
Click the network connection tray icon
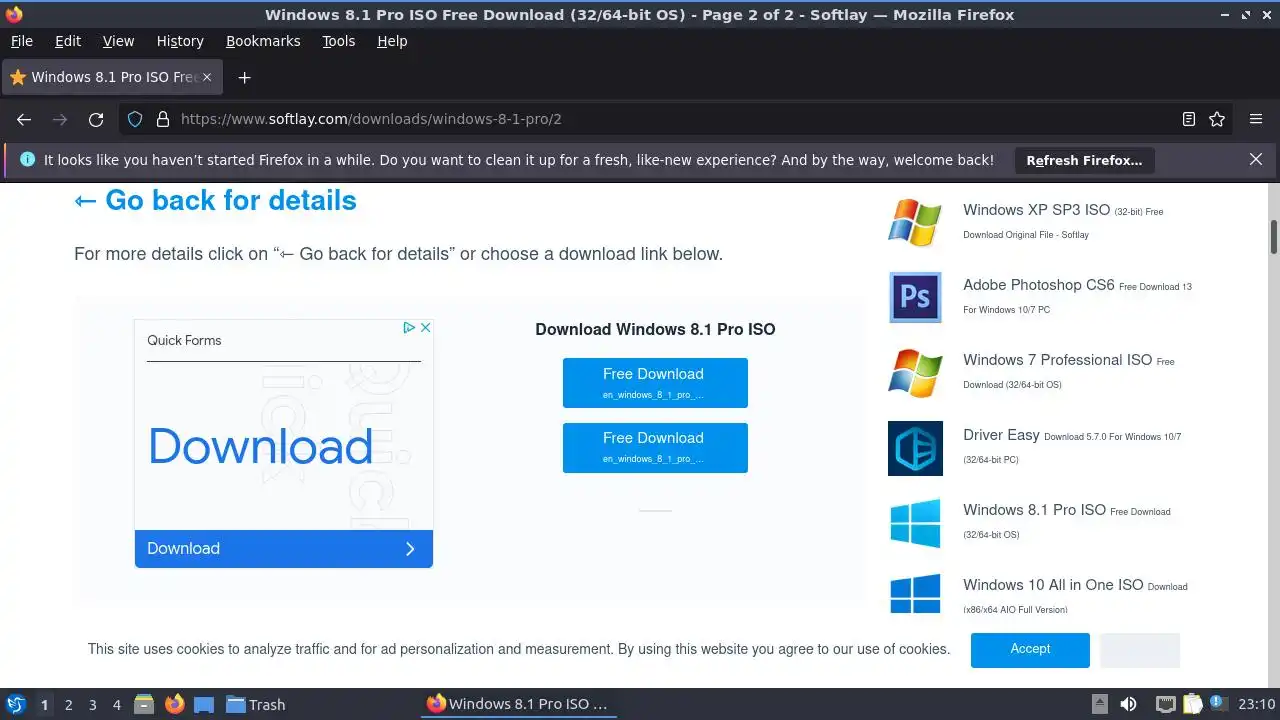(x=1165, y=704)
